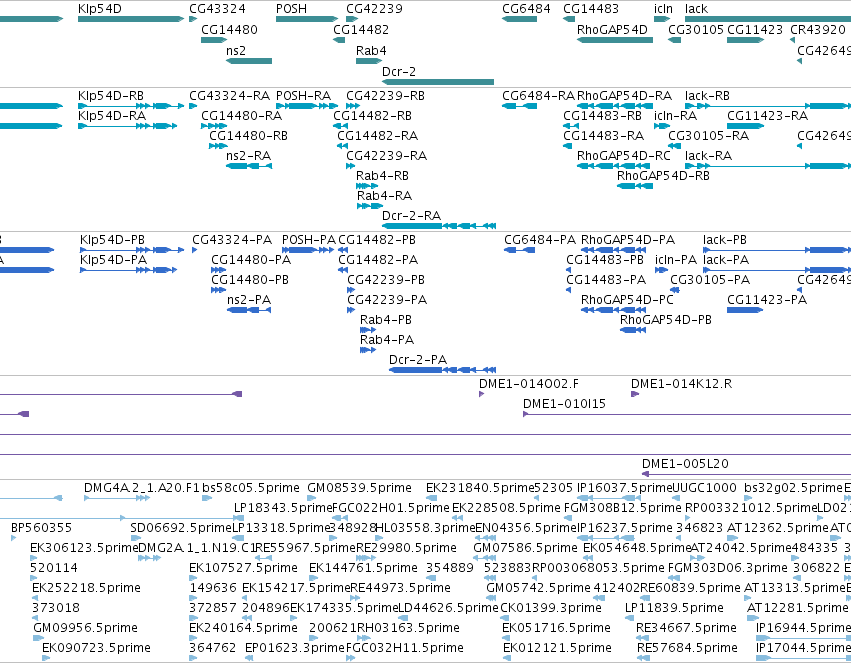Select the POSH gene label
Viewport: 851px width, 663px height.
[291, 9]
